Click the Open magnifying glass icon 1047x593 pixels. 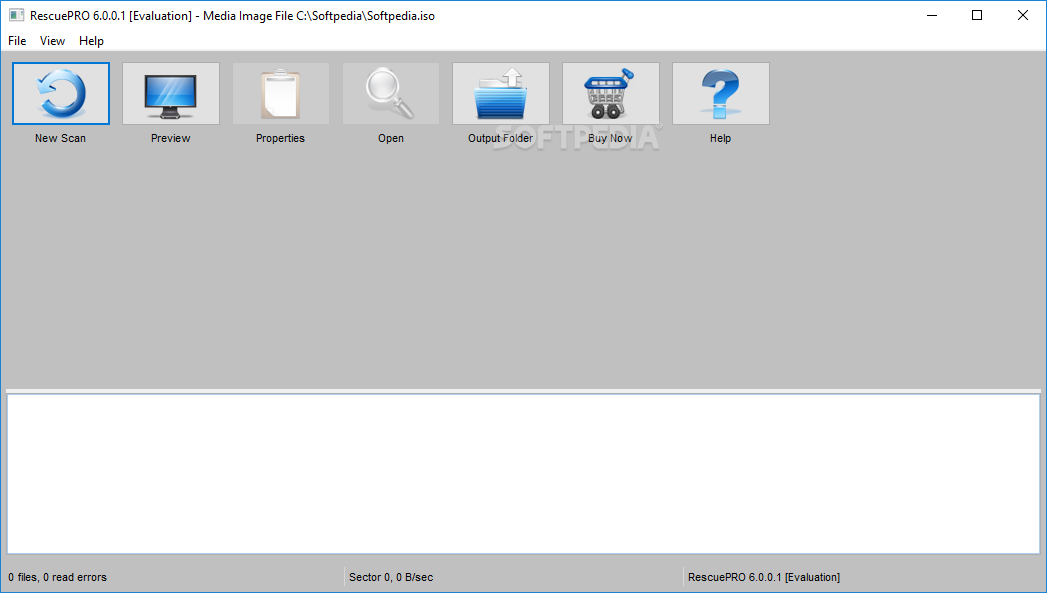pyautogui.click(x=391, y=93)
